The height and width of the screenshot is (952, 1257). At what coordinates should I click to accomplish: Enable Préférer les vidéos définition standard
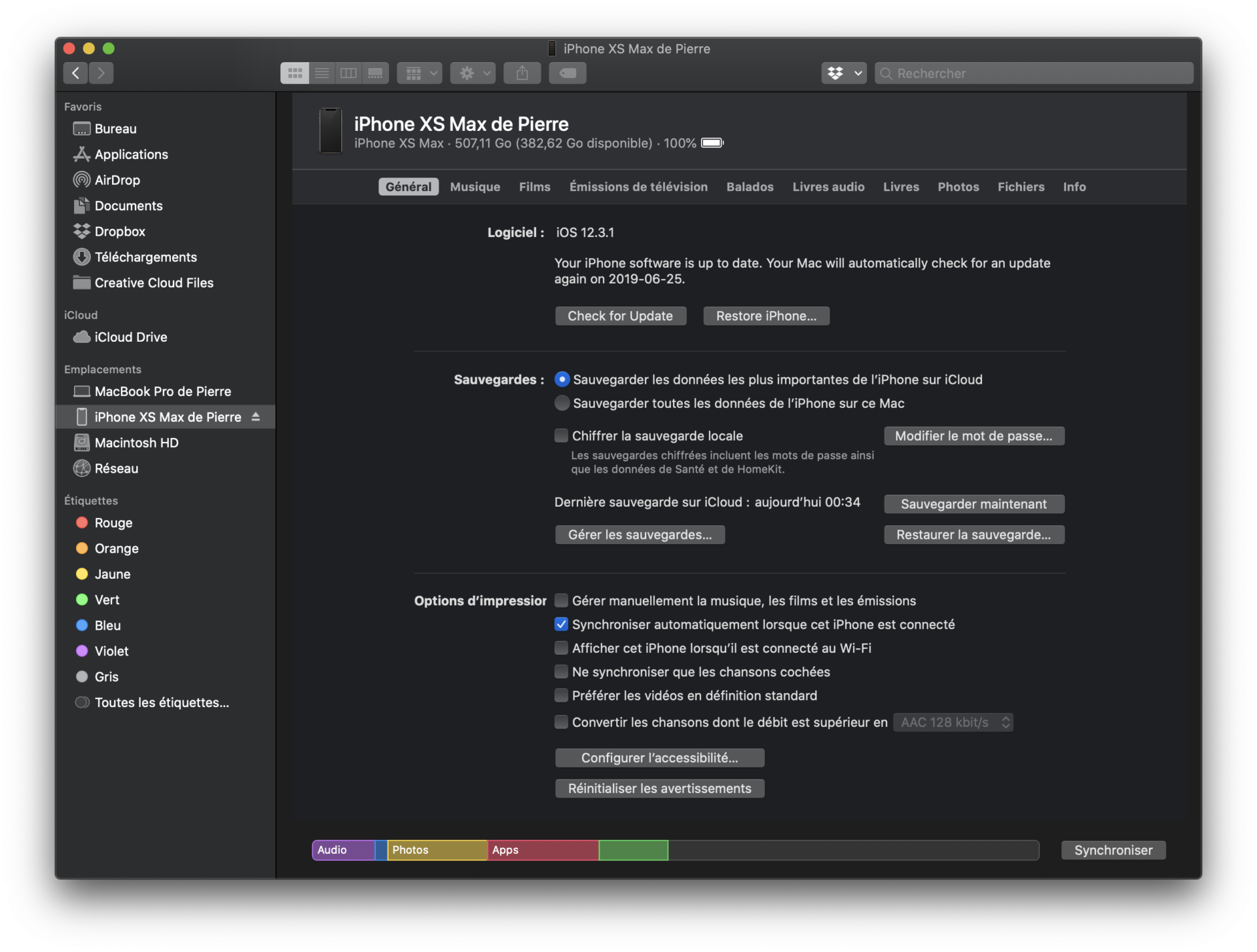coord(561,695)
